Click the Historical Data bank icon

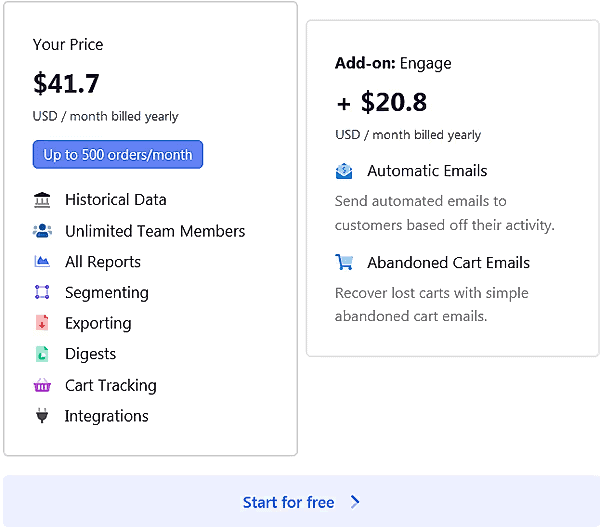point(42,199)
